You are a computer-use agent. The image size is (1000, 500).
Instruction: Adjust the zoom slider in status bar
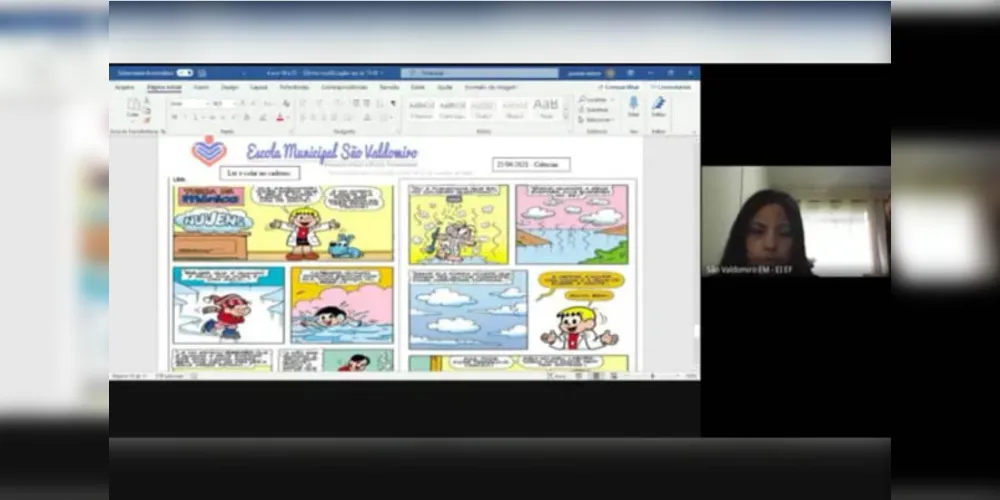coord(652,376)
